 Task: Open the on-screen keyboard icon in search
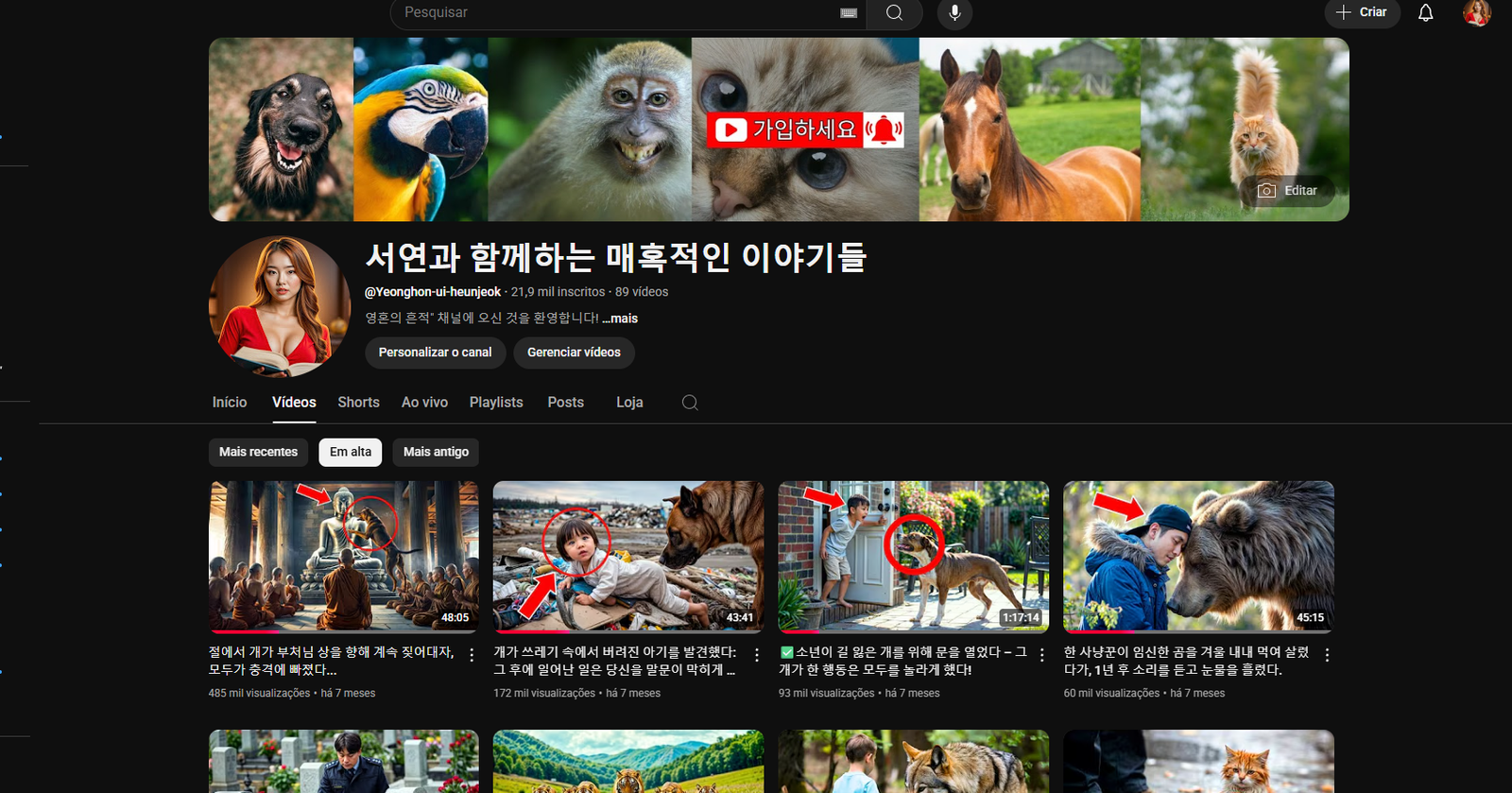[x=849, y=12]
